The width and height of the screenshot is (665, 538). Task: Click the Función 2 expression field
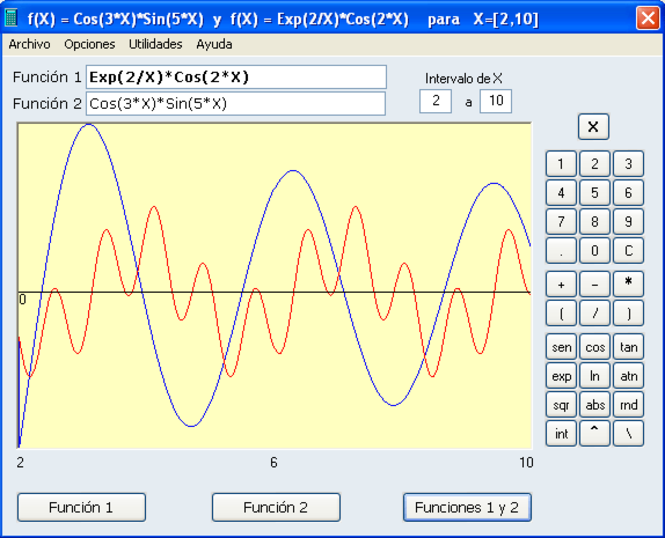point(236,103)
